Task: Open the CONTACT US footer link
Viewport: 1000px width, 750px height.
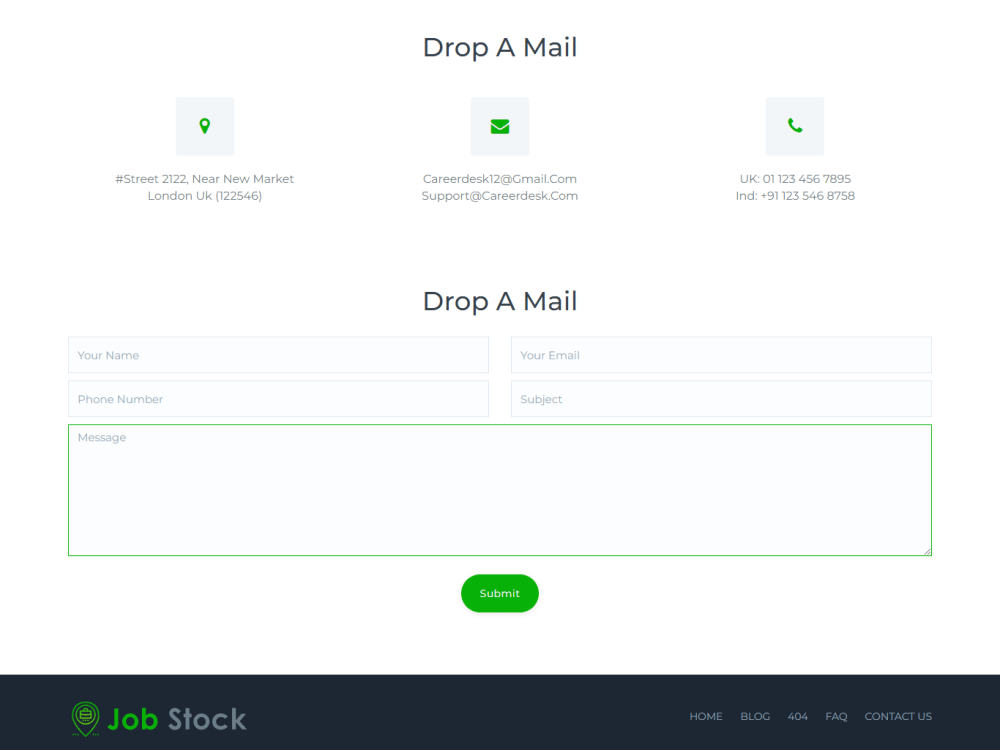Action: pyautogui.click(x=898, y=716)
